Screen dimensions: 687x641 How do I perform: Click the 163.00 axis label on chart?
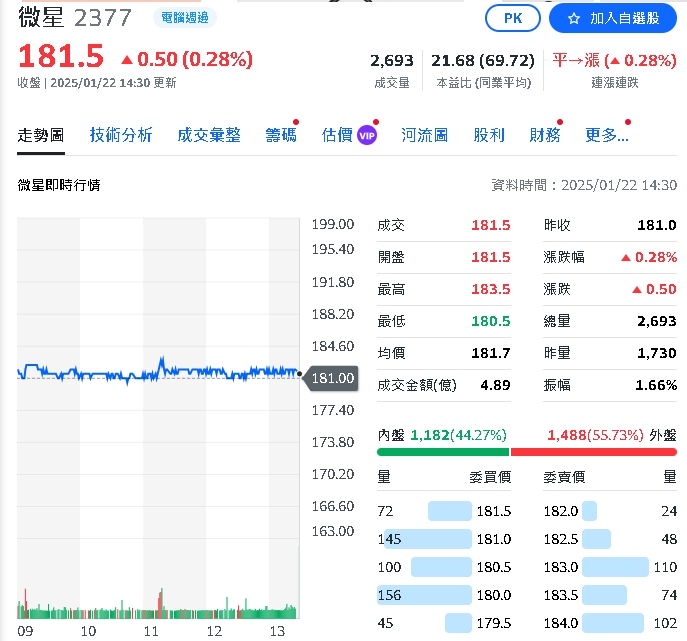pos(333,531)
